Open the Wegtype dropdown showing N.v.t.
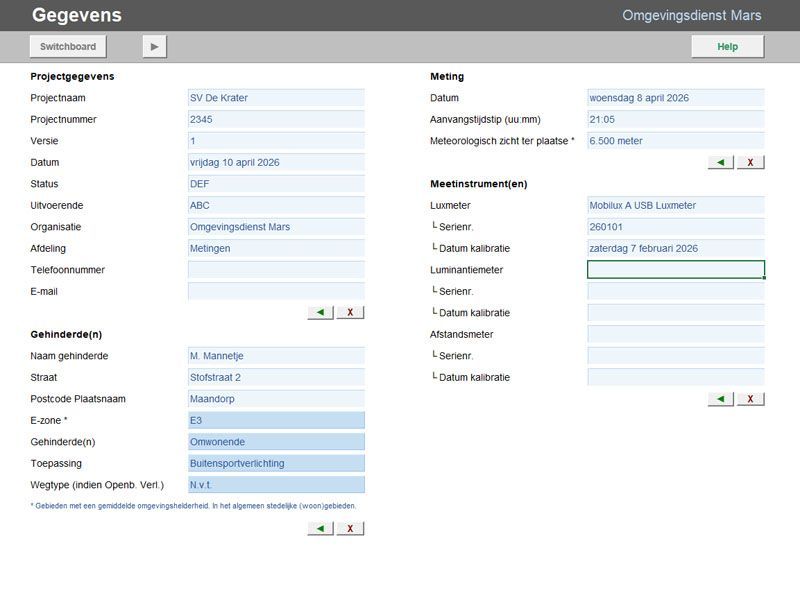Image resolution: width=800 pixels, height=593 pixels. coord(276,485)
